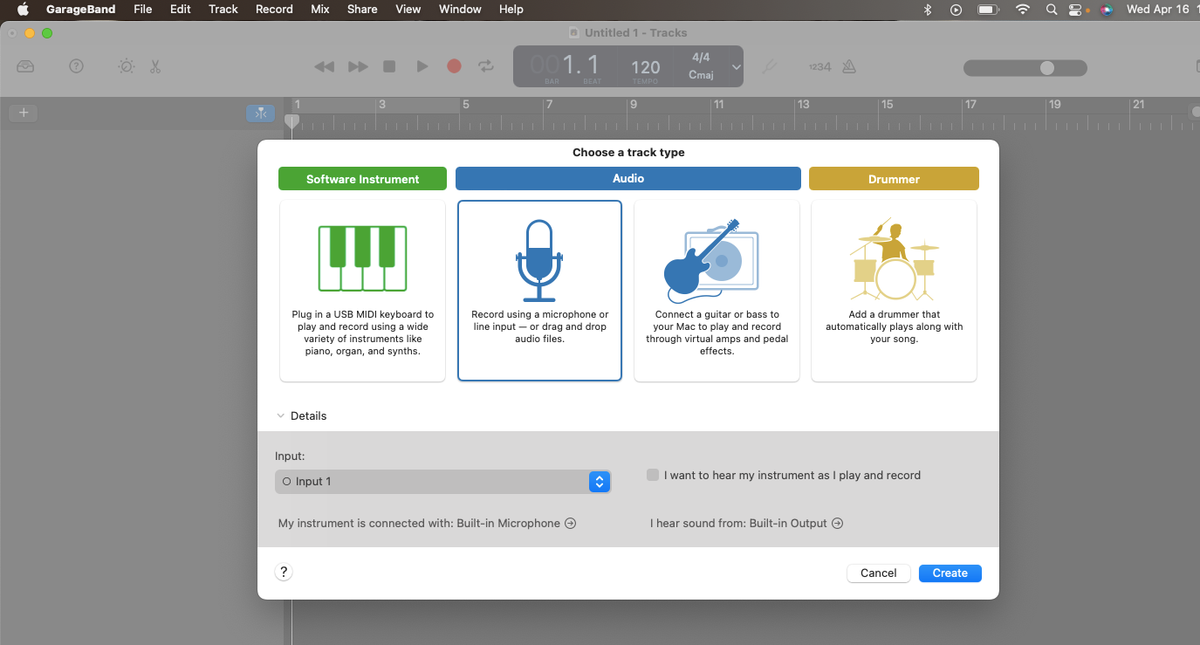
Task: Click the red Record button in transport
Action: [x=454, y=66]
